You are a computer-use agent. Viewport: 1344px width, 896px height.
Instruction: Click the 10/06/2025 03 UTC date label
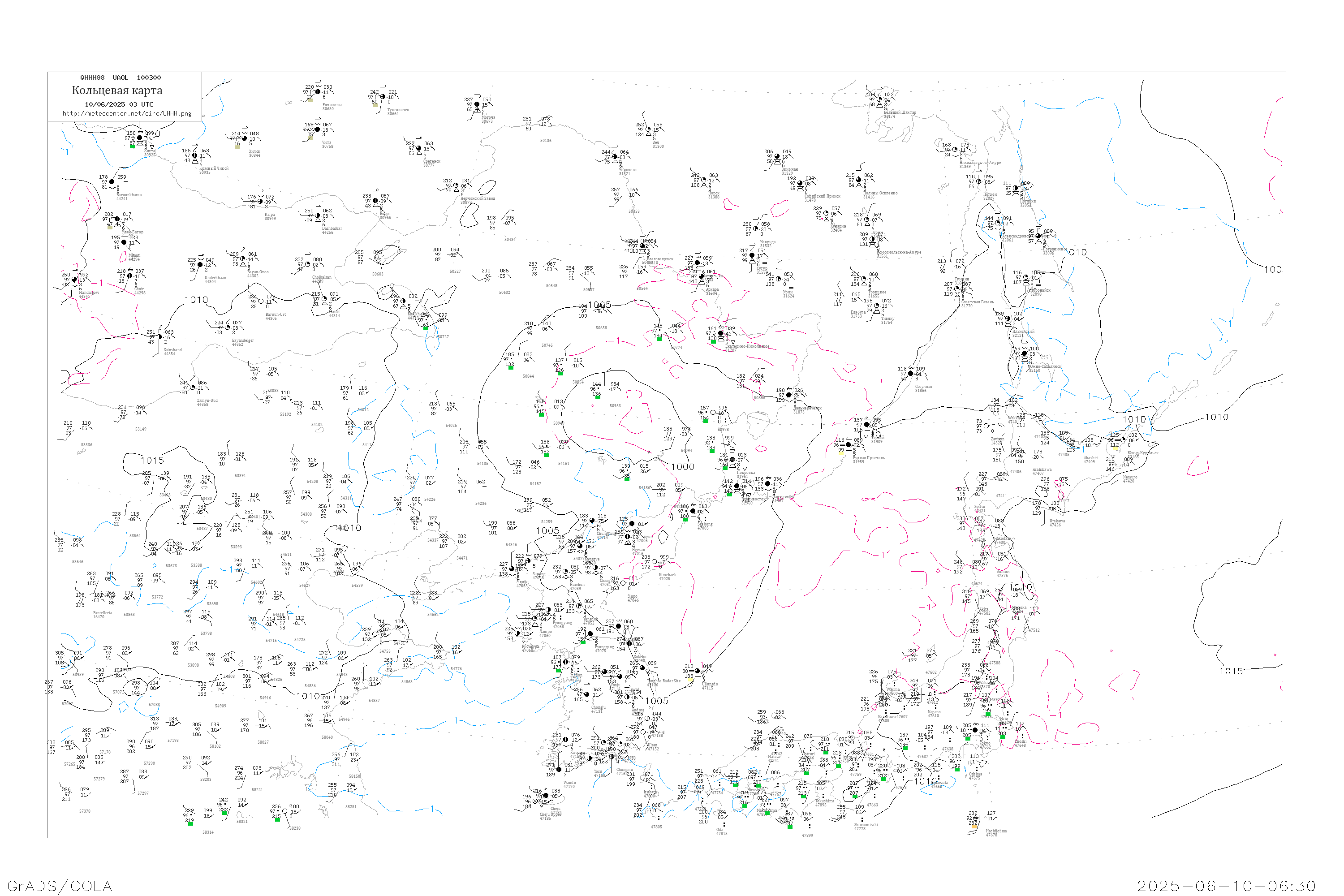(x=119, y=104)
